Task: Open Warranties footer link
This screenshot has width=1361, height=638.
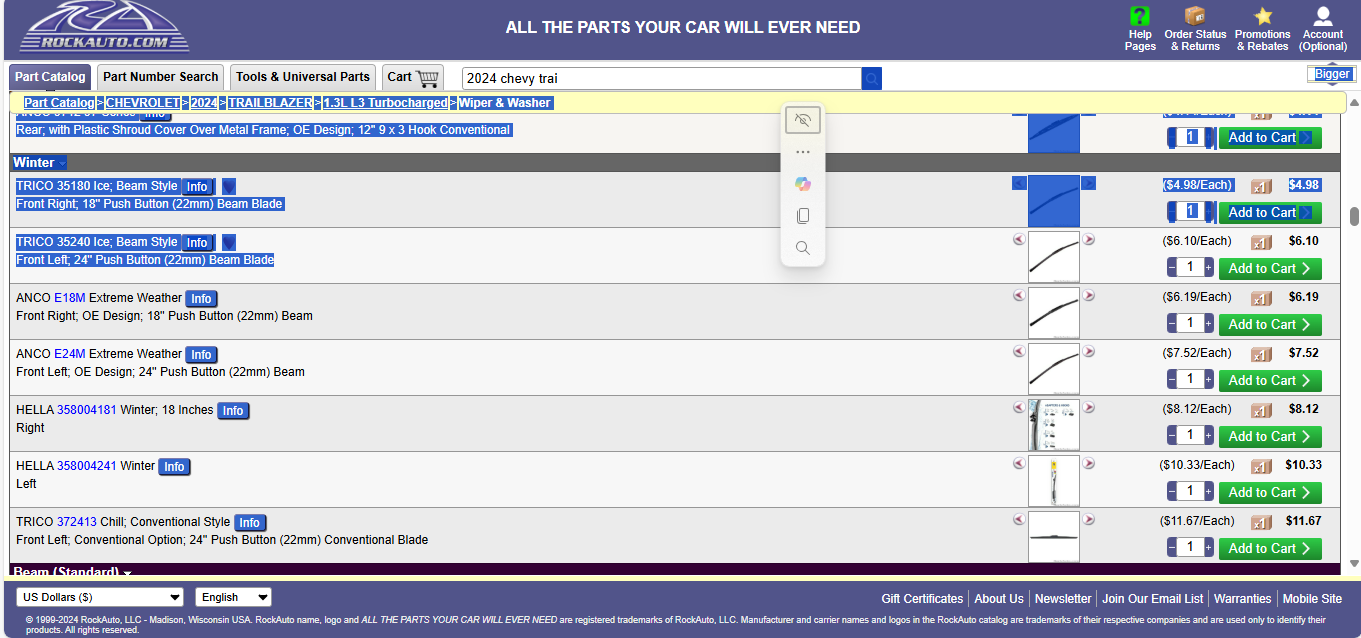Action: pos(1242,599)
